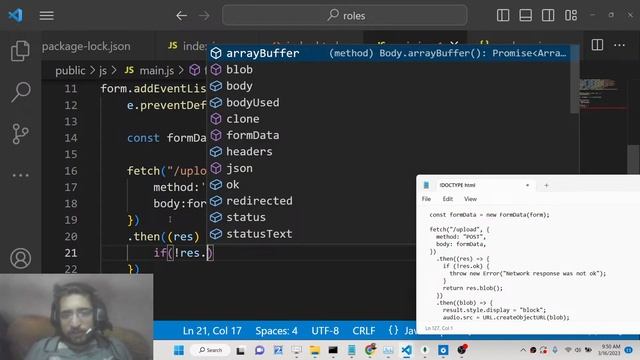This screenshot has height=360, width=640.
Task: Open Customize Layout icon
Action: click(x=571, y=16)
